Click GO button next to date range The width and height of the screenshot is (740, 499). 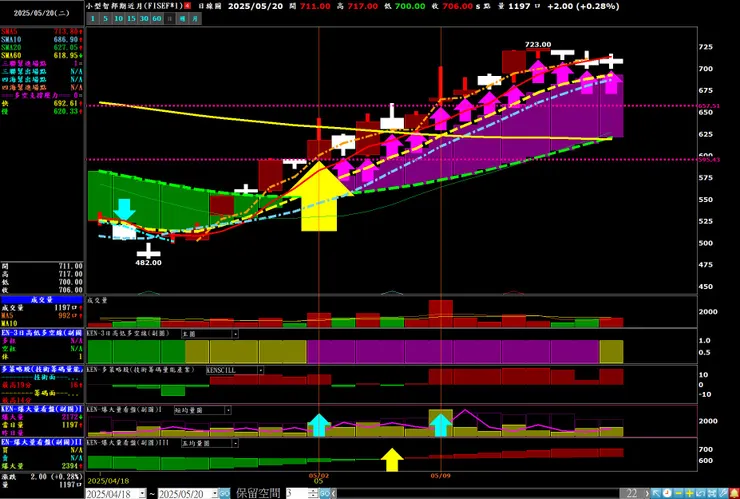click(x=224, y=493)
